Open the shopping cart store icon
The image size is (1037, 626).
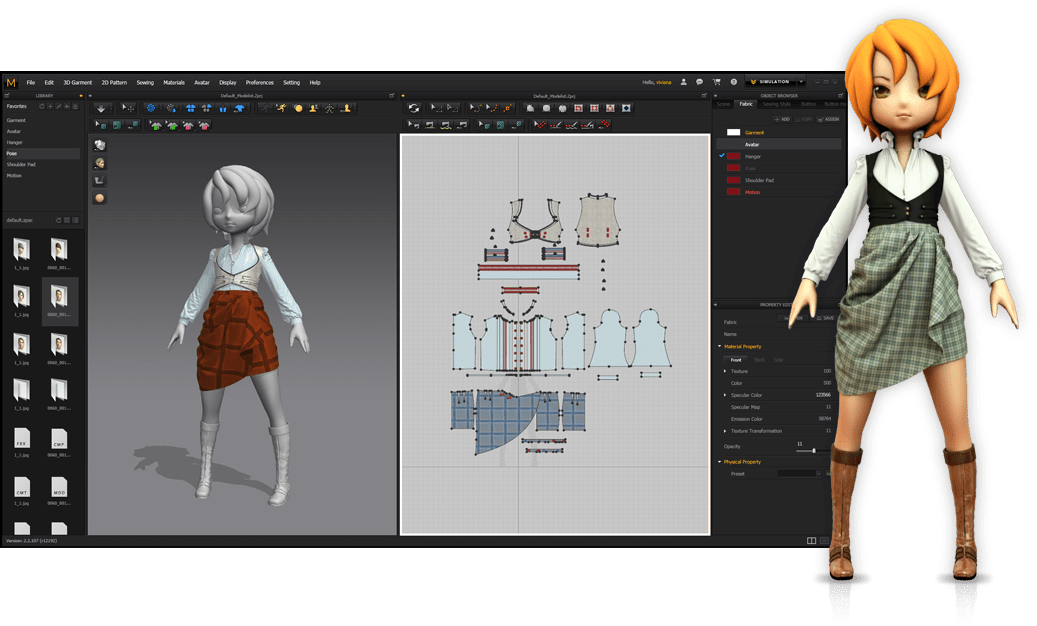point(717,82)
